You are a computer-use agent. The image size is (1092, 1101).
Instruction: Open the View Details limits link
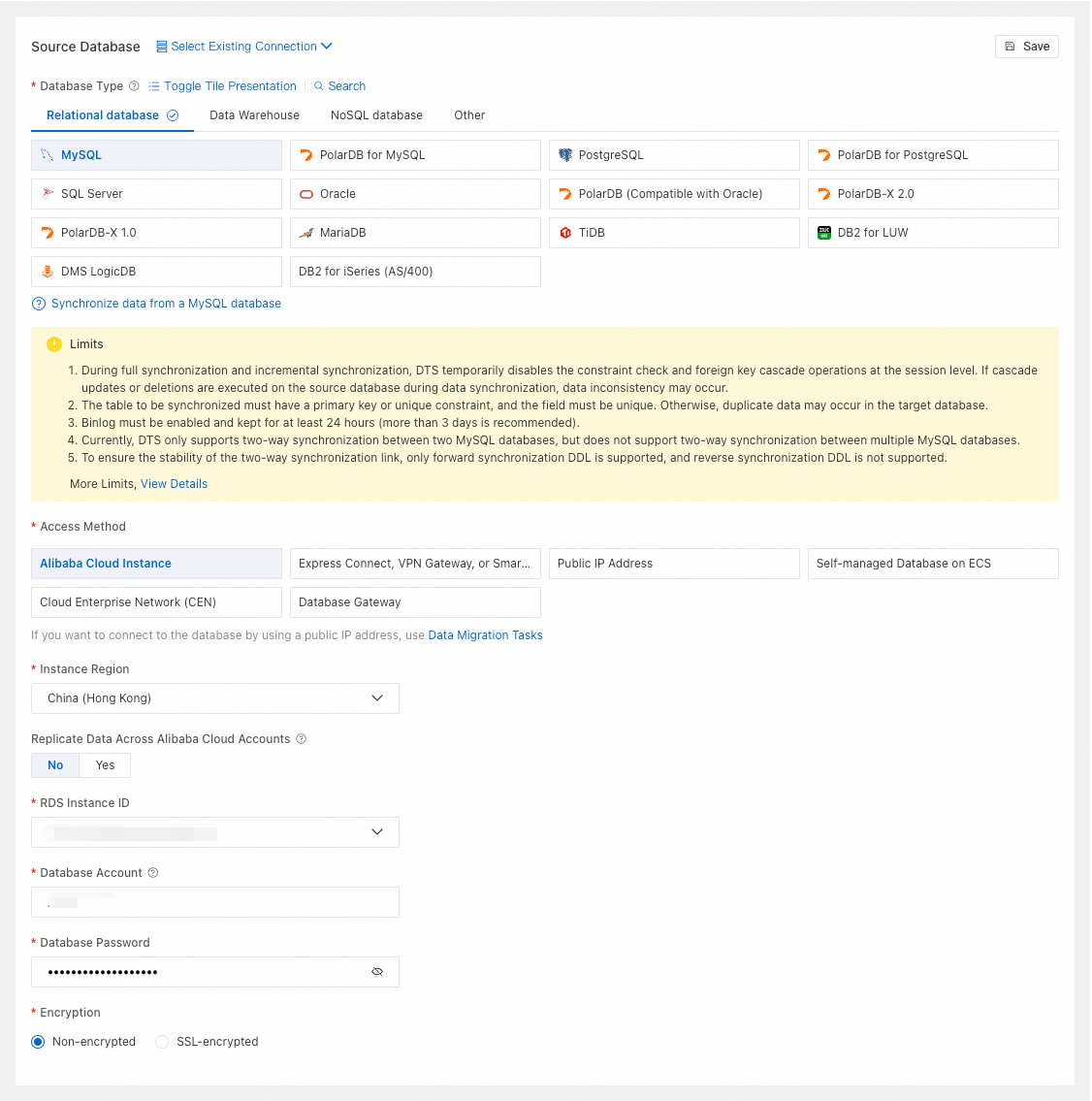coord(174,484)
